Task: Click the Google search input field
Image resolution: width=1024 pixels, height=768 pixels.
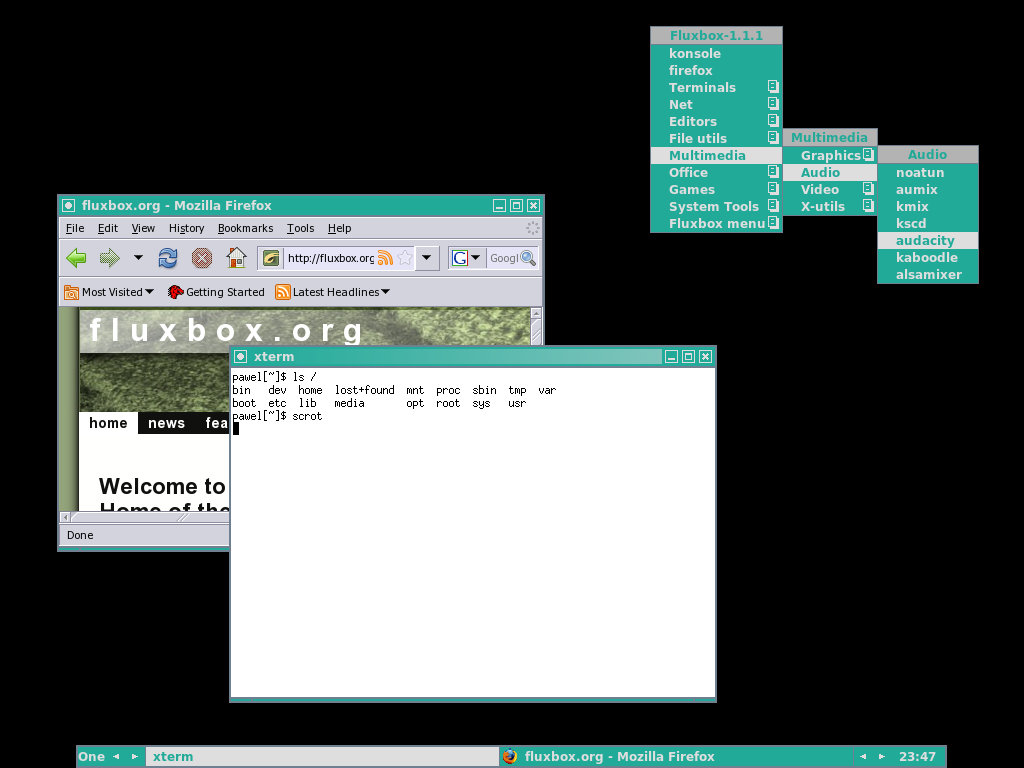Action: 504,258
